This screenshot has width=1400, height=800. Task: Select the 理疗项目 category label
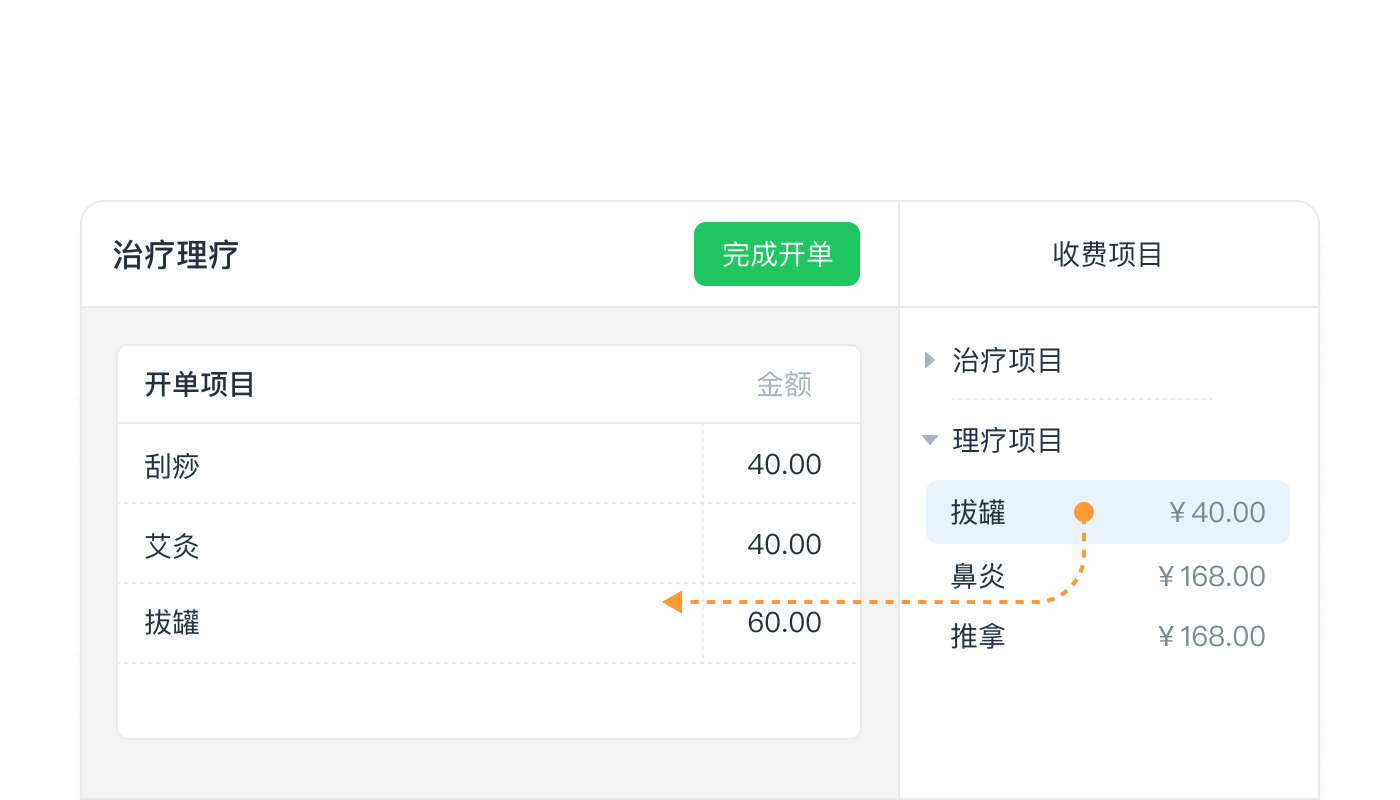[1007, 440]
